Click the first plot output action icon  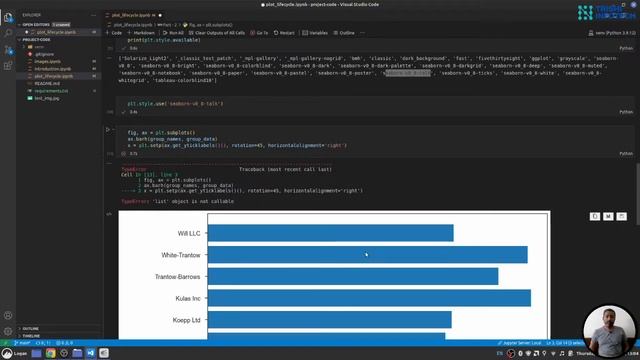pos(595,216)
